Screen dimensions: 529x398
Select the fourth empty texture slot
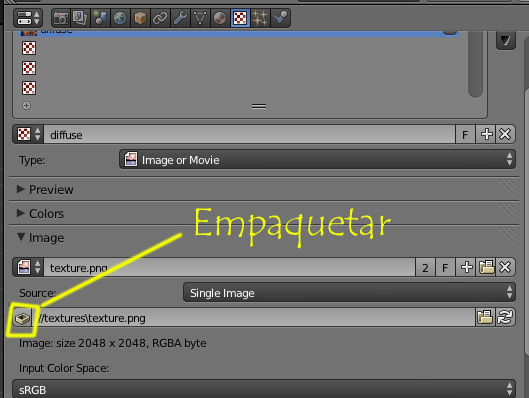coord(29,88)
